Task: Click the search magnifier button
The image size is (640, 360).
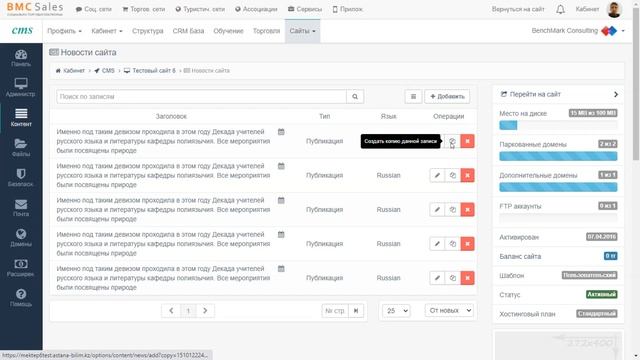Action: [355, 97]
